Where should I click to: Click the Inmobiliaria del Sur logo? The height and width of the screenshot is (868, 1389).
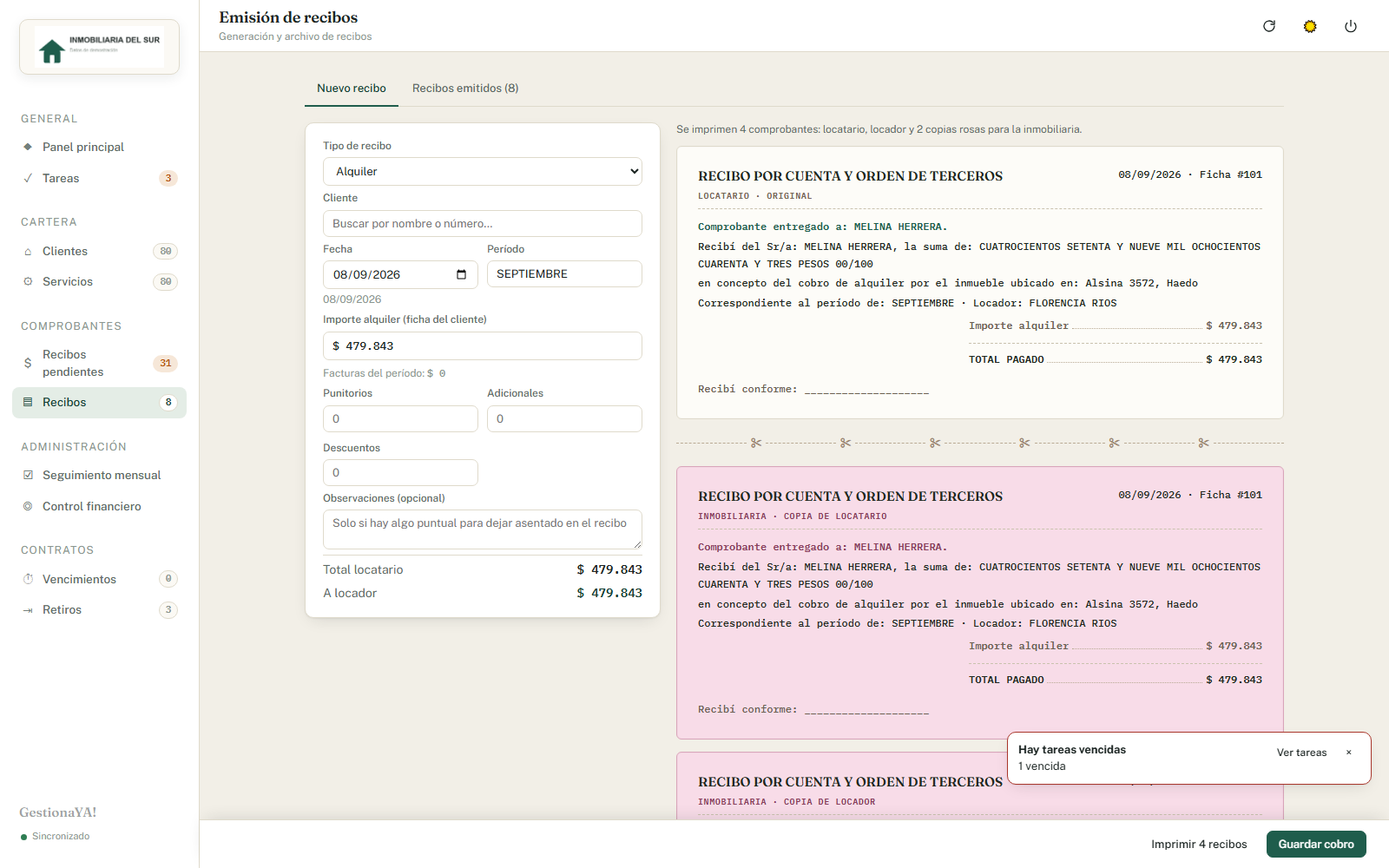coord(100,47)
